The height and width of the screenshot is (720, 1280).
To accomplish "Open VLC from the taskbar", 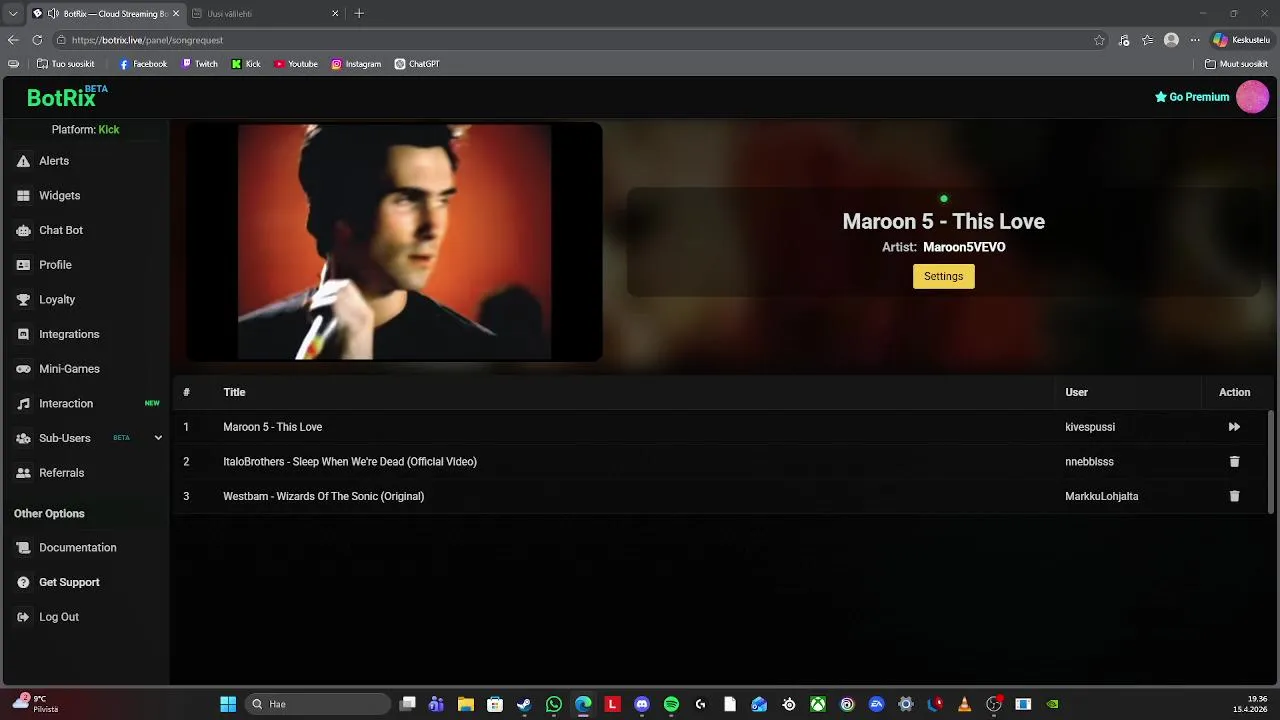I will point(964,704).
